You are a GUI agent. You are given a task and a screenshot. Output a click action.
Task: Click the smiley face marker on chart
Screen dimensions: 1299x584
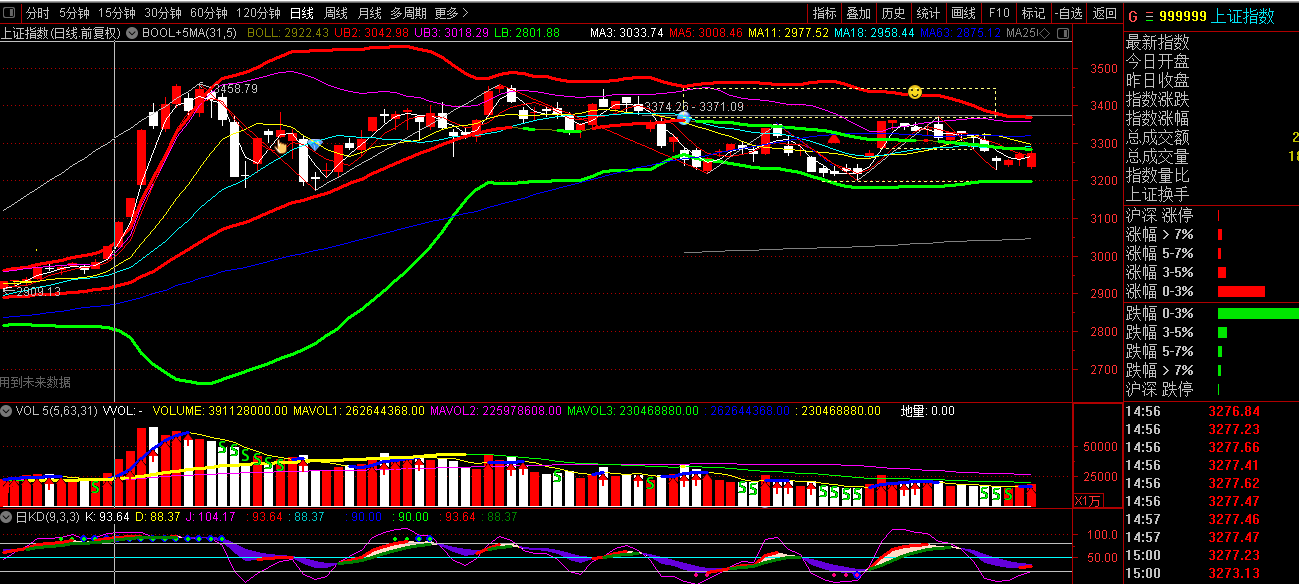click(914, 92)
